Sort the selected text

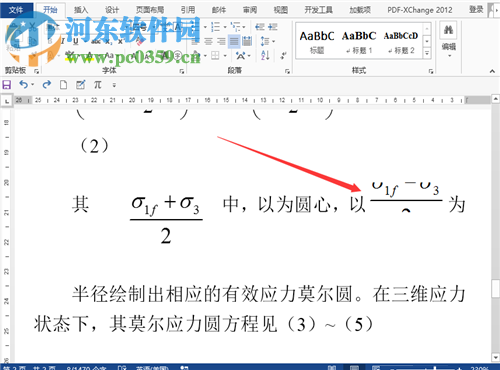[265, 55]
